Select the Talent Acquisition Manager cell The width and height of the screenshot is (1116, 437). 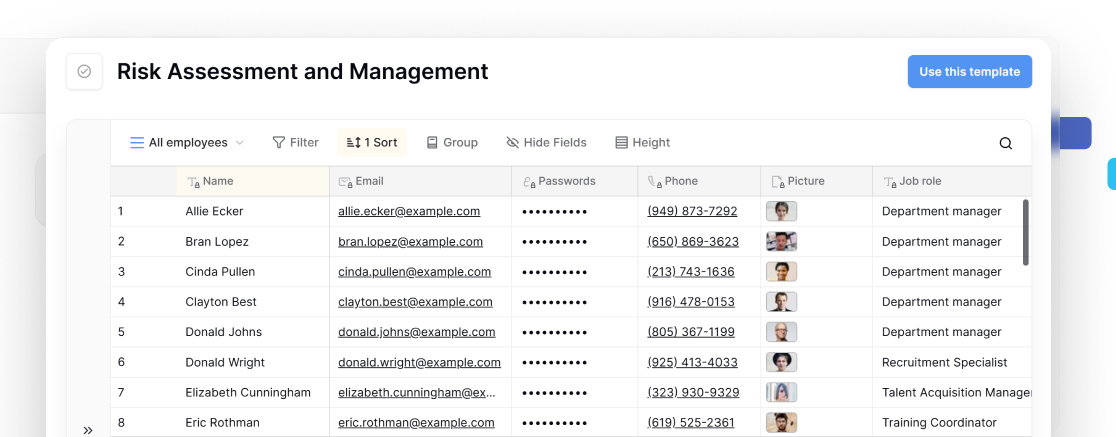952,392
